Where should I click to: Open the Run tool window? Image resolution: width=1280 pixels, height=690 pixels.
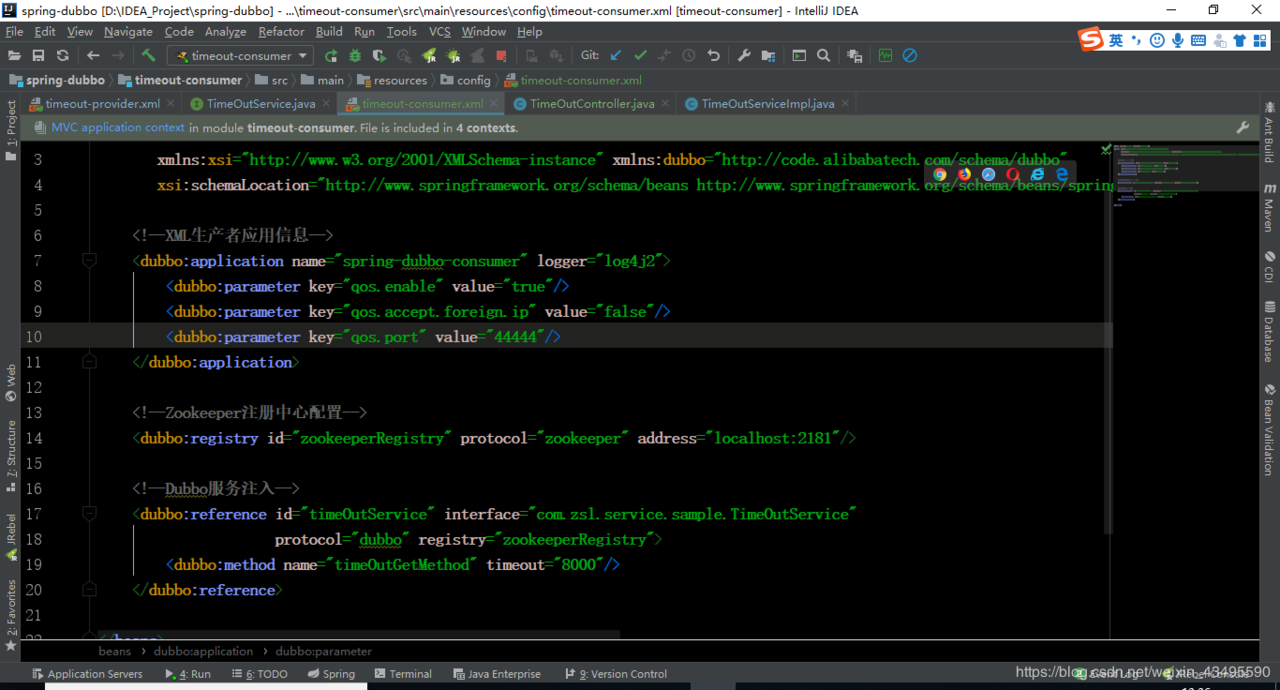(x=188, y=674)
